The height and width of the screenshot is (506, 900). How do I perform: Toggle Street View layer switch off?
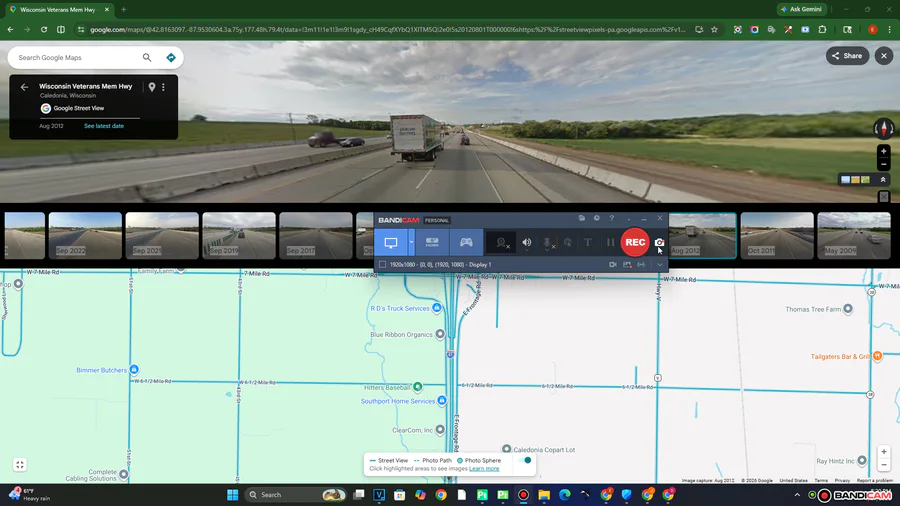click(524, 460)
